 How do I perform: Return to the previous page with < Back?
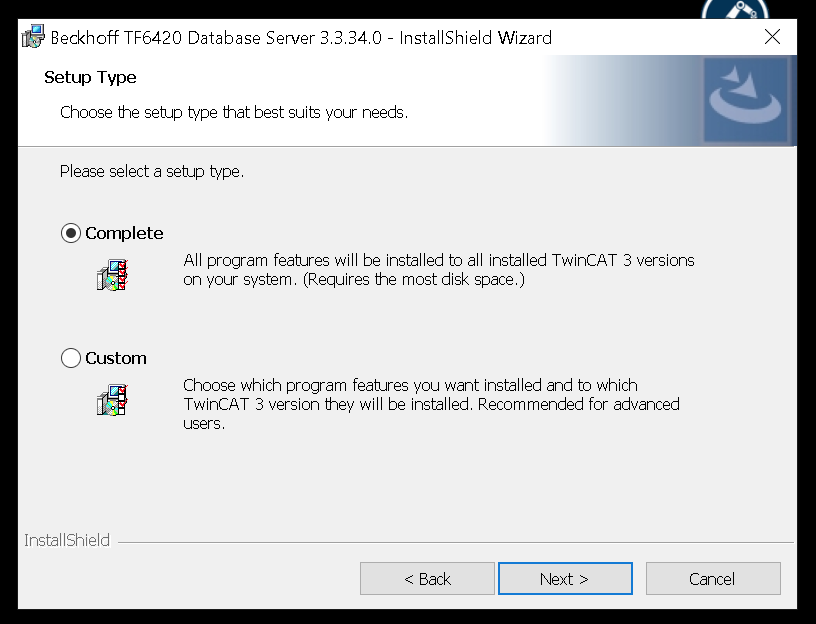pyautogui.click(x=427, y=578)
